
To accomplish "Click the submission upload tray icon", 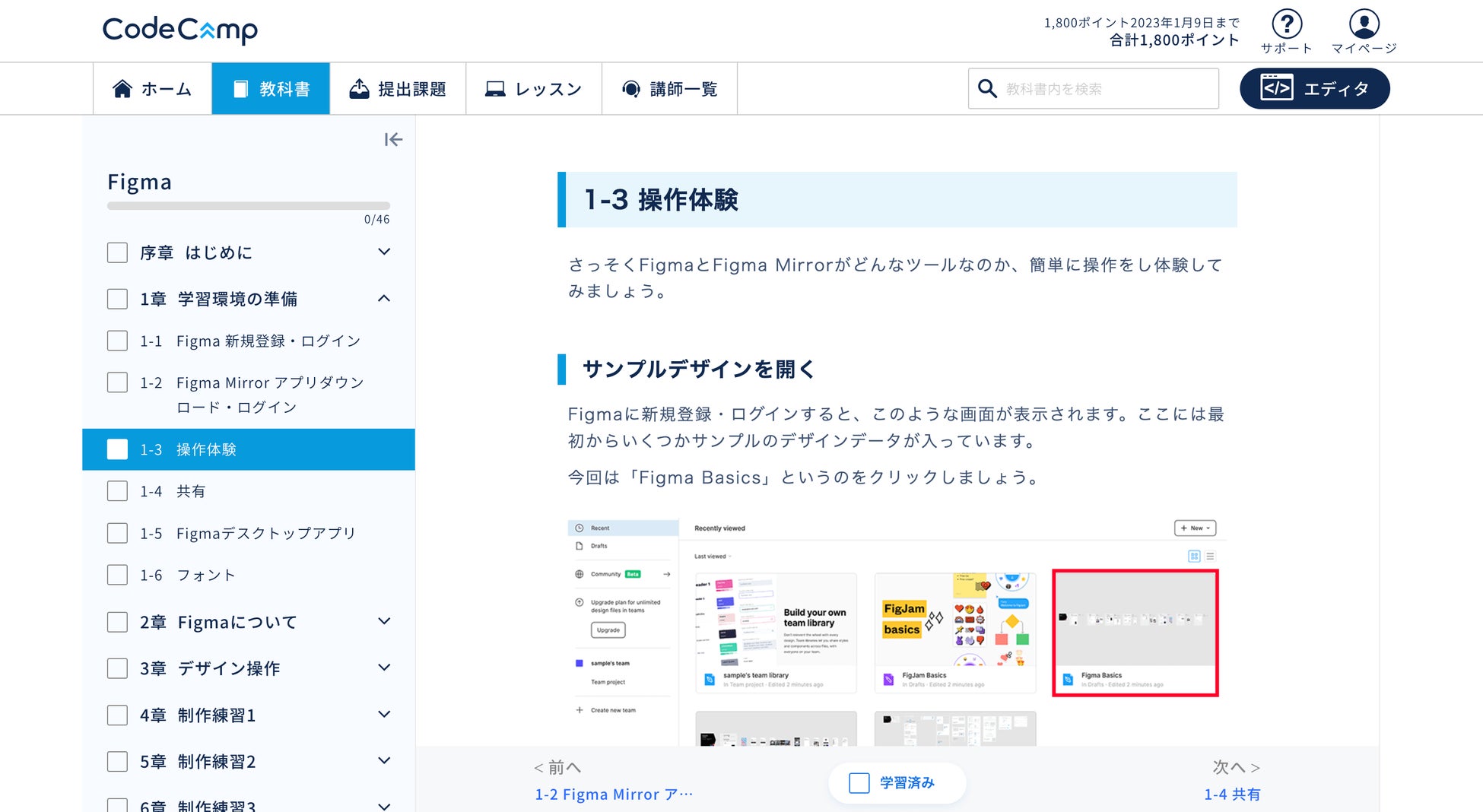I will pyautogui.click(x=359, y=89).
